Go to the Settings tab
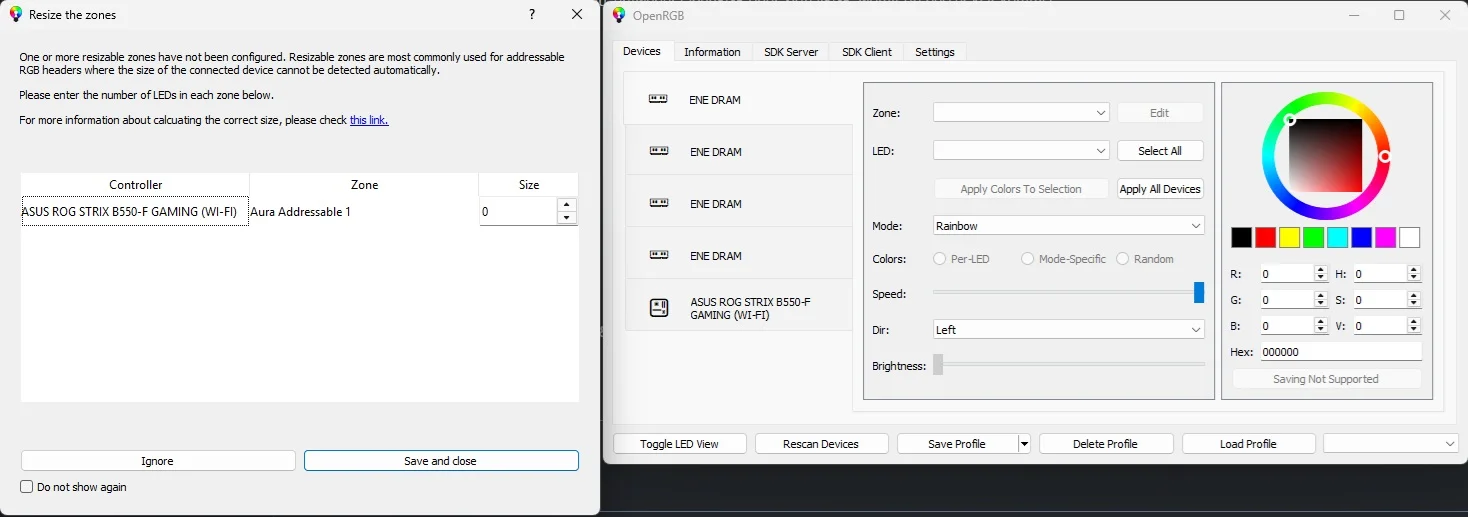 coord(935,52)
